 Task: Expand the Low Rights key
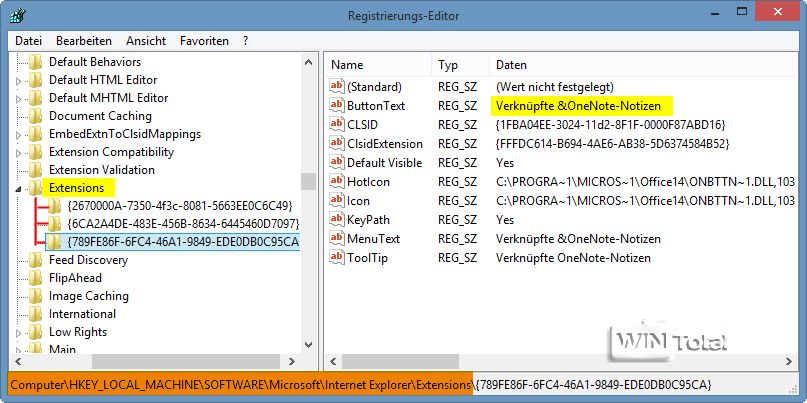click(x=19, y=333)
